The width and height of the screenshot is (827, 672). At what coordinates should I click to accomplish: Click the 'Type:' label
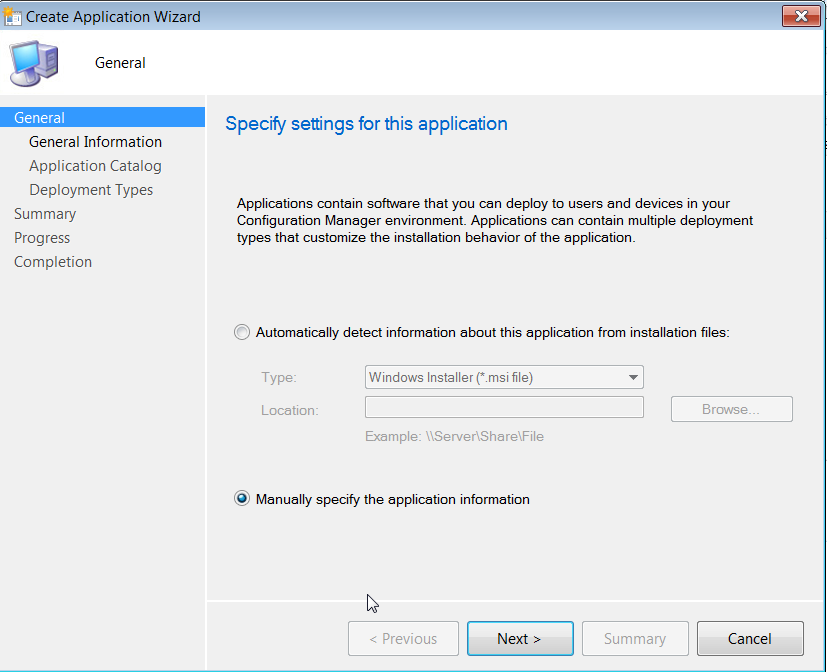pyautogui.click(x=279, y=378)
